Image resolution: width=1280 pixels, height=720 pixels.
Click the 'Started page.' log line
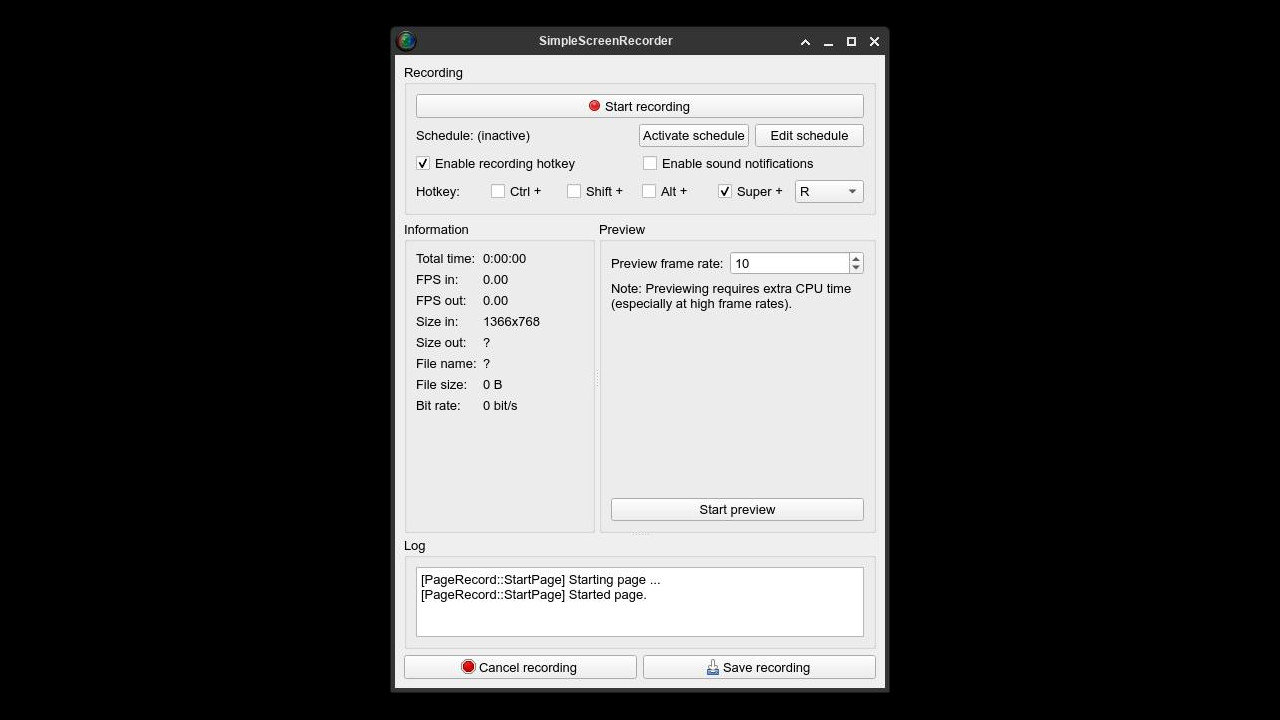(x=533, y=594)
